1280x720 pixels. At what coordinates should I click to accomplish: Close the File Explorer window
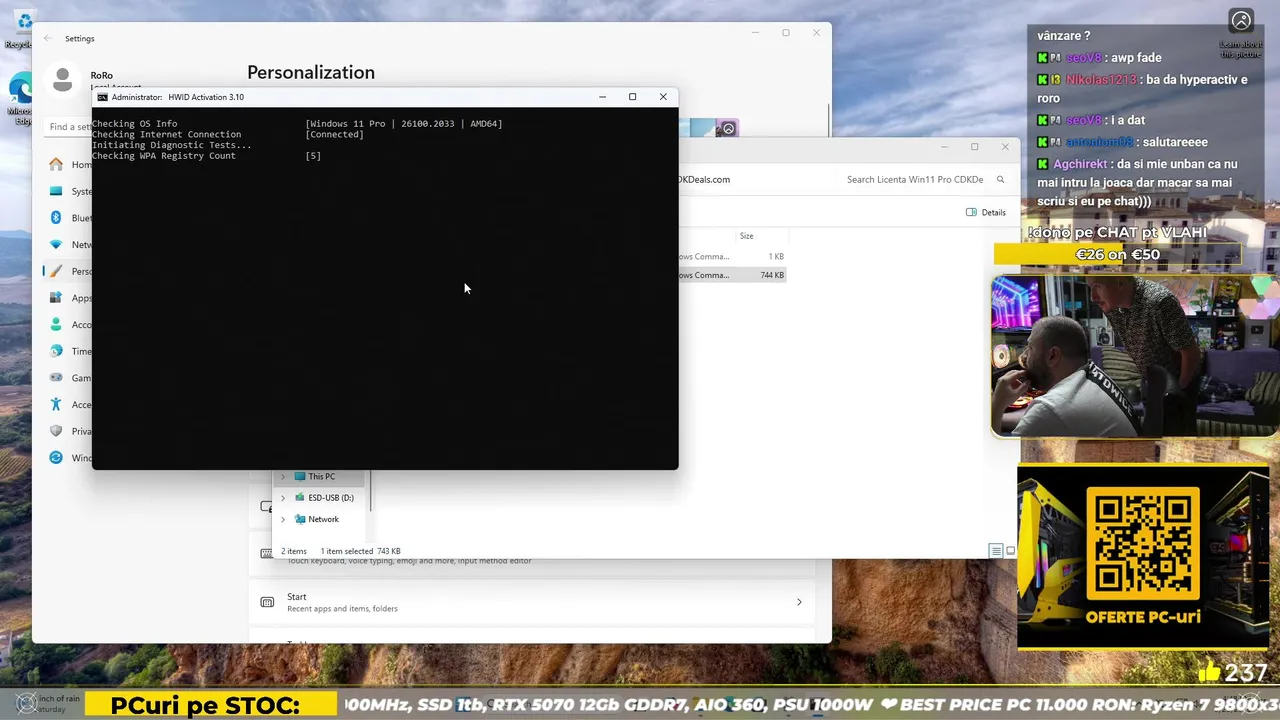1005,147
